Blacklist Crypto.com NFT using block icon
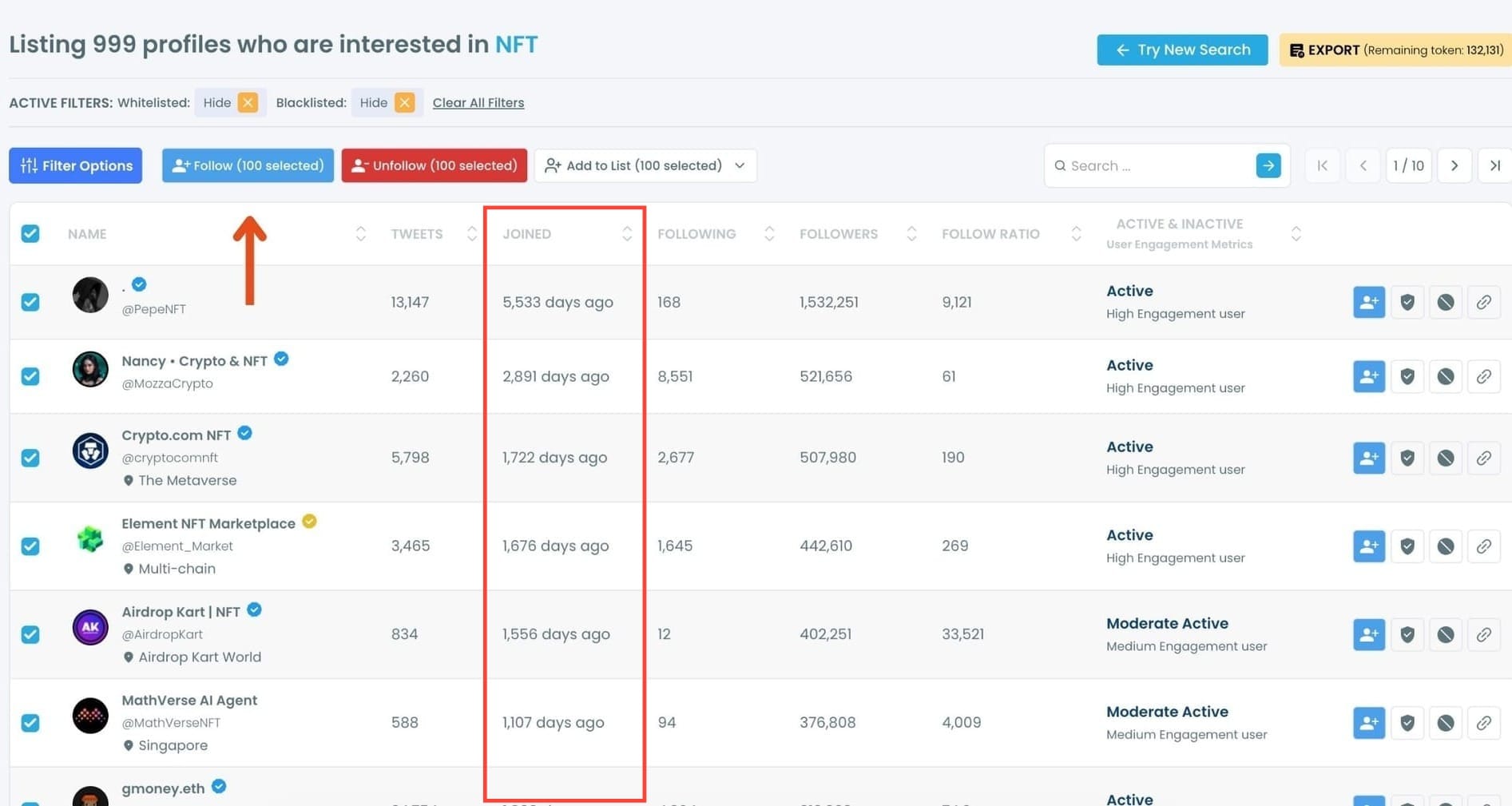1512x806 pixels. pyautogui.click(x=1445, y=458)
